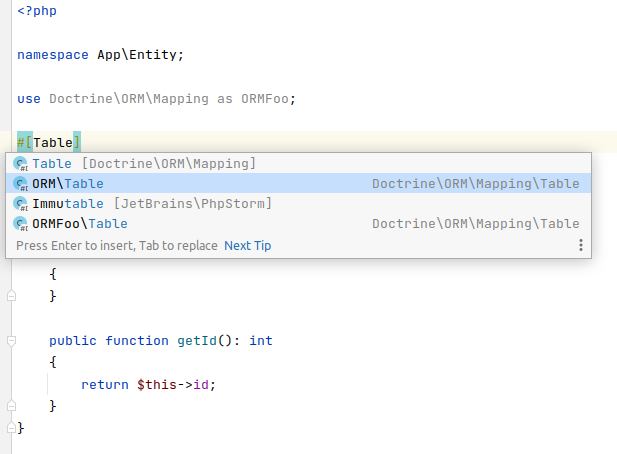Select the ORMFoo\Table completion entry
This screenshot has height=454, width=617.
click(298, 223)
